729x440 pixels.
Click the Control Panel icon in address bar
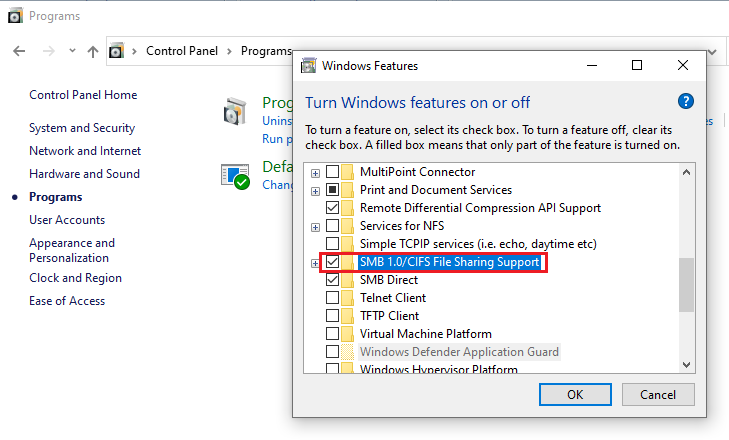117,50
